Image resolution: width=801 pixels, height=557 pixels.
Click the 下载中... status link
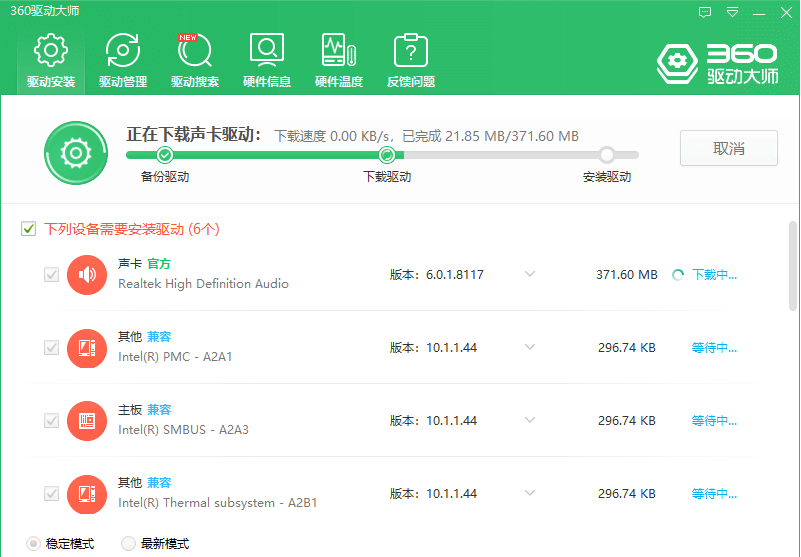coord(714,275)
